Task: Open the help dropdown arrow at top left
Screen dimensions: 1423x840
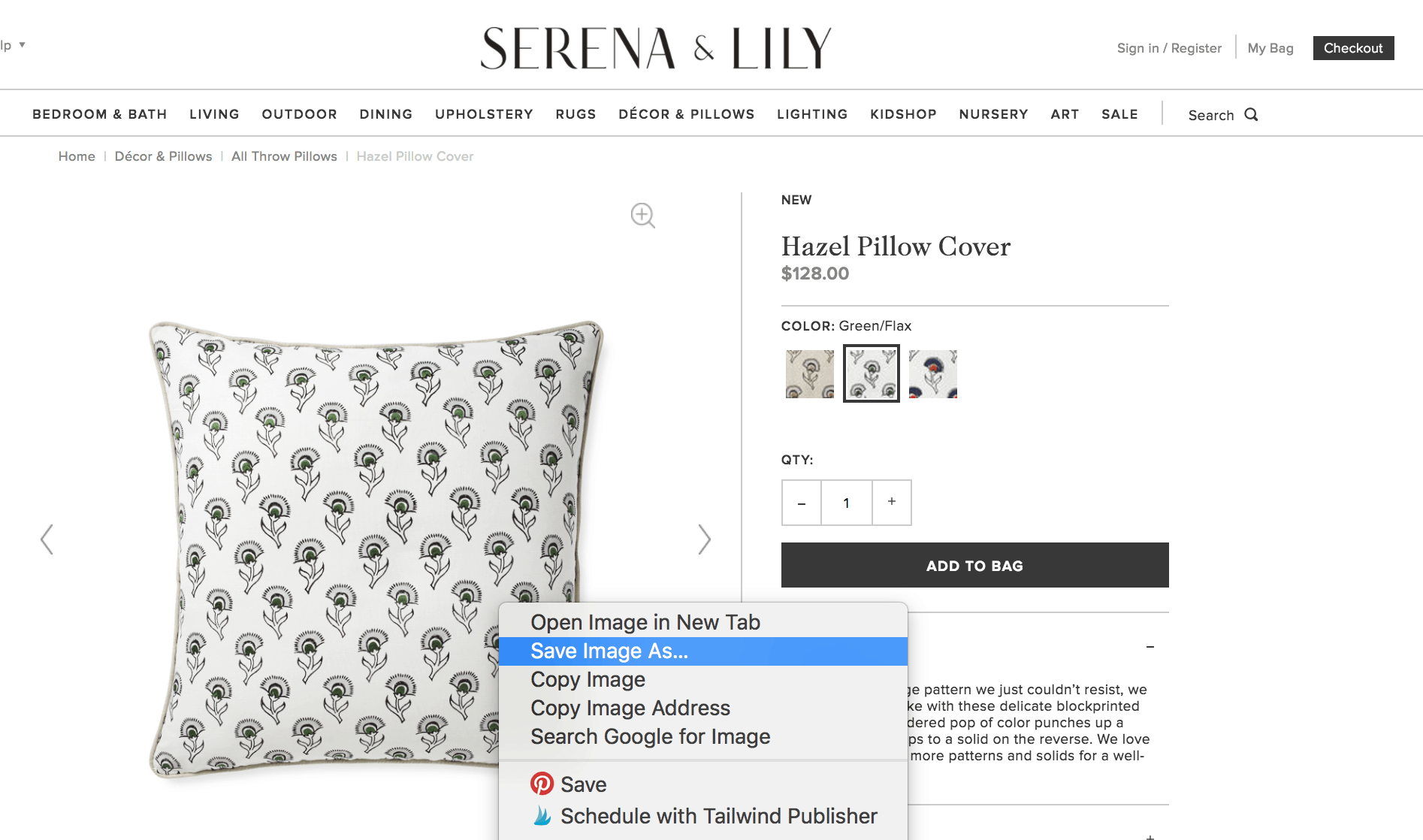Action: (23, 45)
